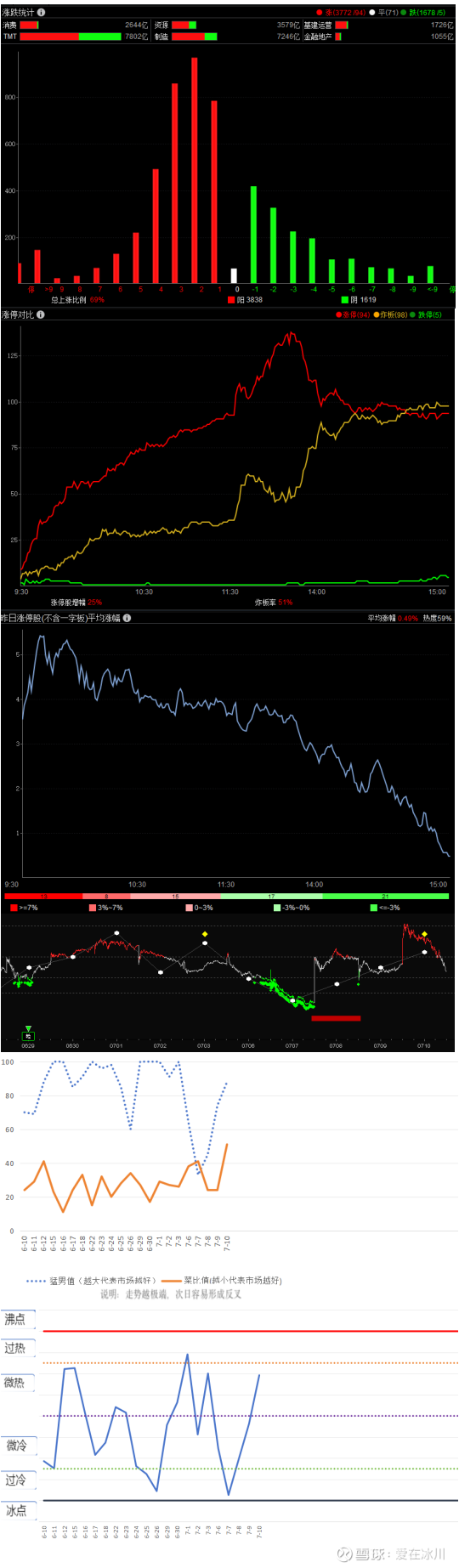Viewport: 459px width, 1568px height.
Task: Click the tallest red bar in 涨跌统计
Action: coord(195,170)
